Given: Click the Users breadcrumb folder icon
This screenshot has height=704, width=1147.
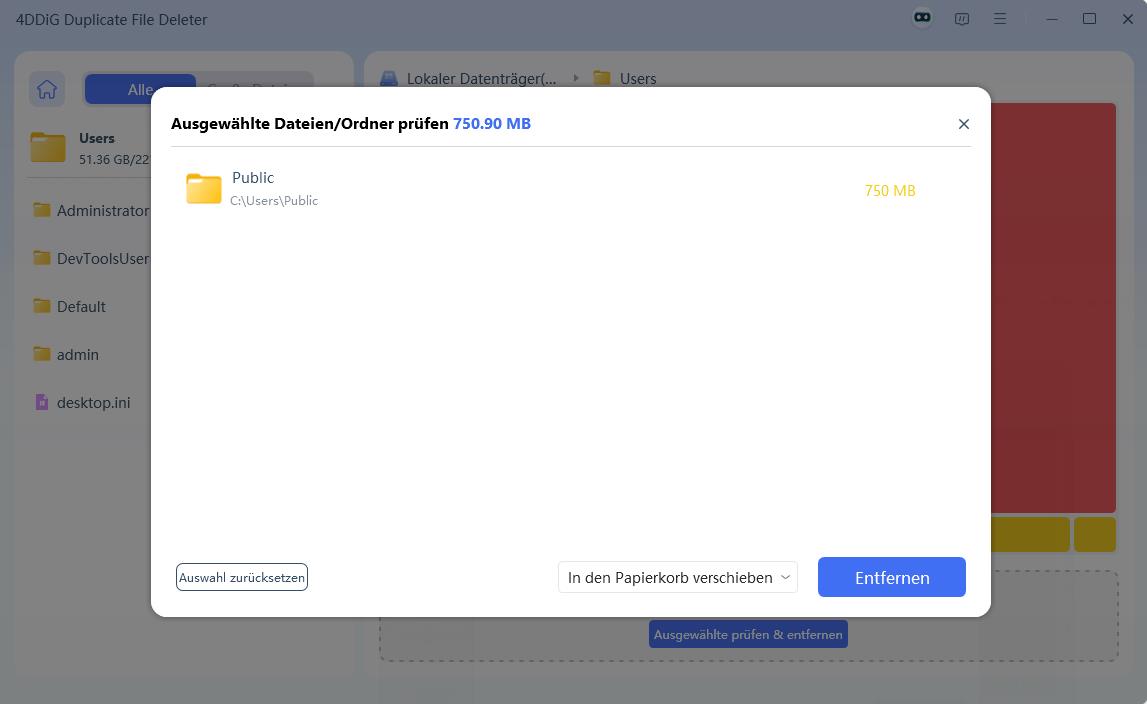Looking at the screenshot, I should point(602,78).
